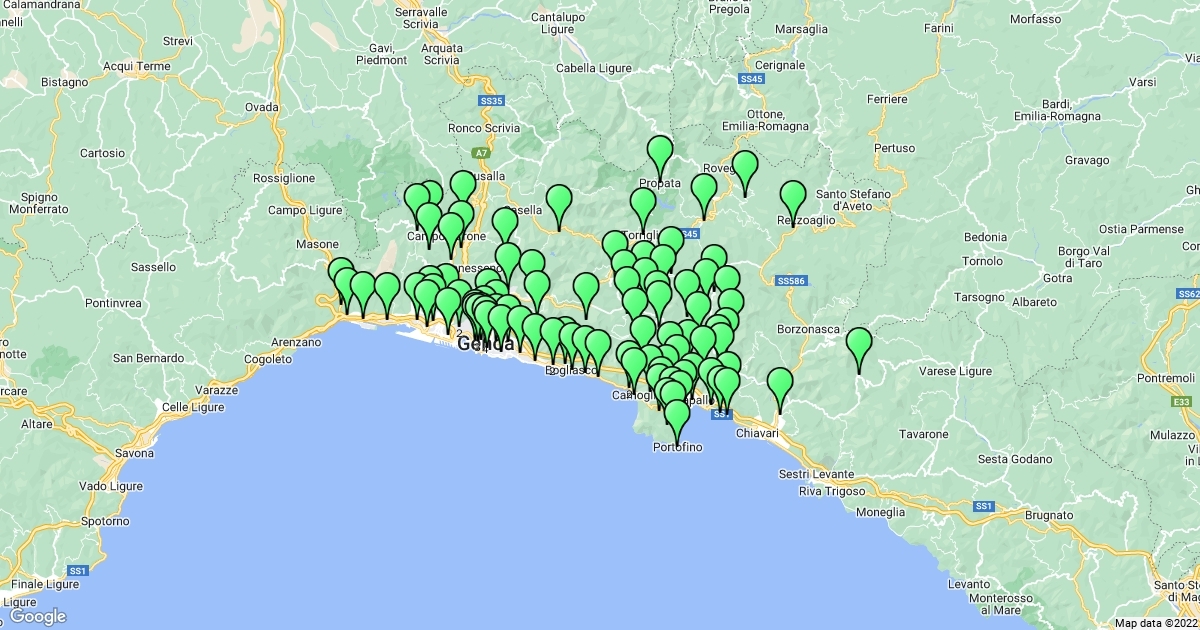Click the Portofino place label

pyautogui.click(x=677, y=447)
